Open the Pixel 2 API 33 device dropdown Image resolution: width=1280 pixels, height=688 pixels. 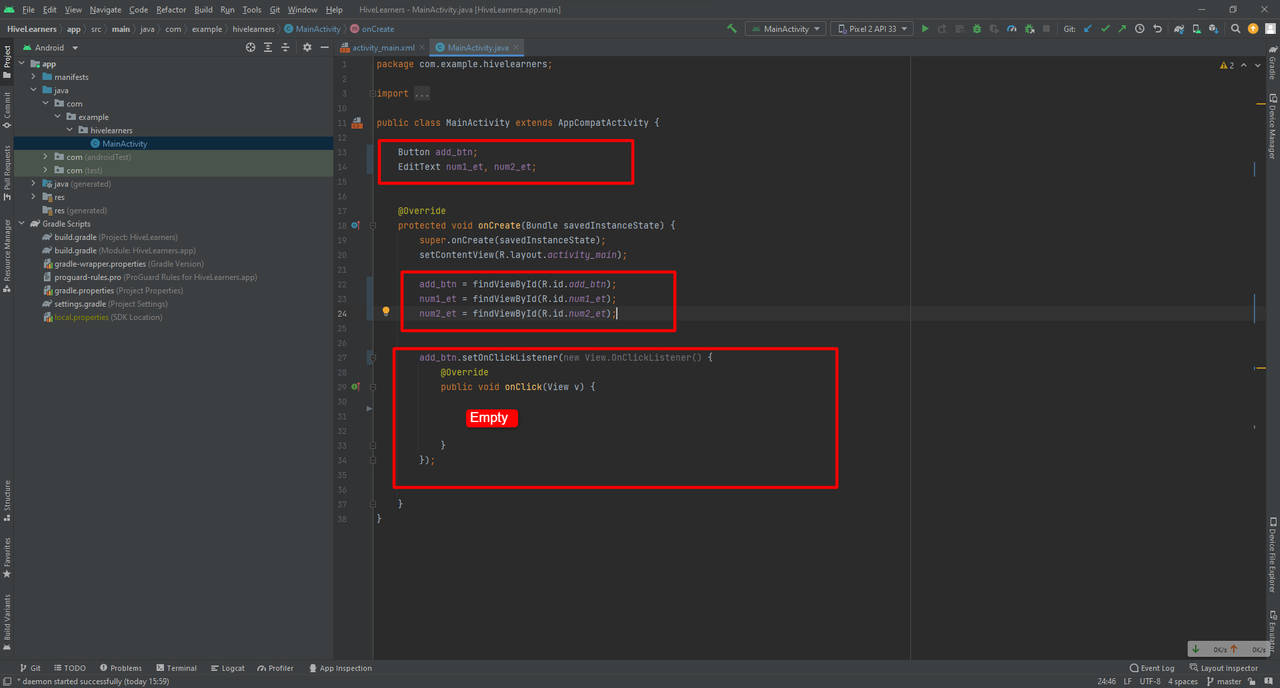tap(873, 29)
